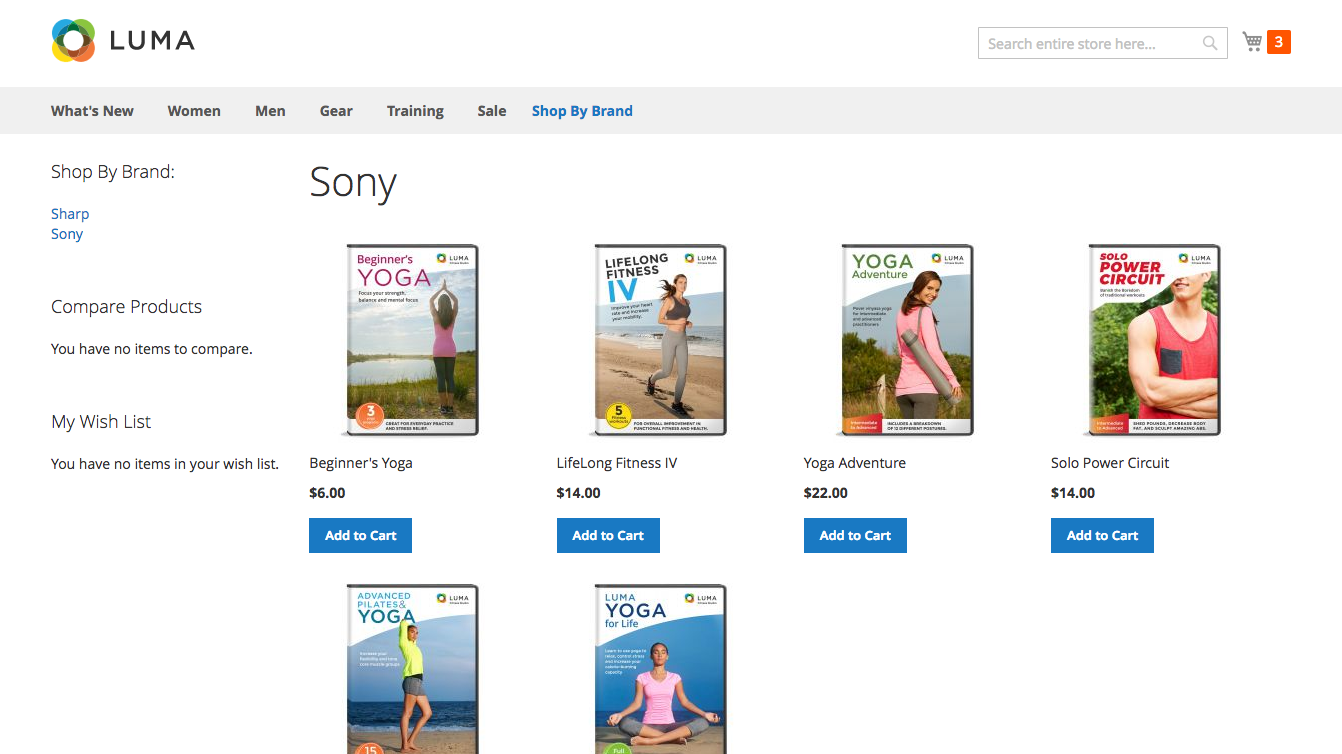This screenshot has width=1342, height=754.
Task: Click the Luma logo icon
Action: 73,40
